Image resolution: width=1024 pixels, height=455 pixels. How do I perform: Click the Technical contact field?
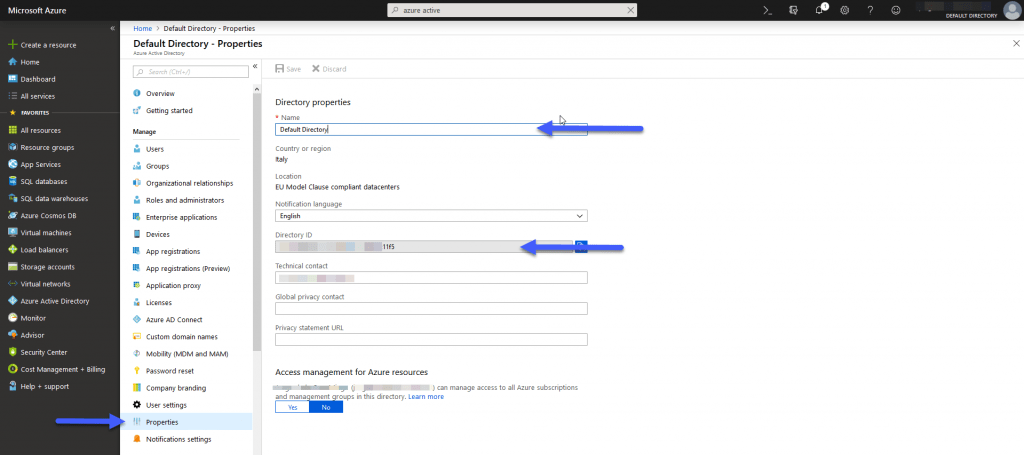[x=431, y=277]
